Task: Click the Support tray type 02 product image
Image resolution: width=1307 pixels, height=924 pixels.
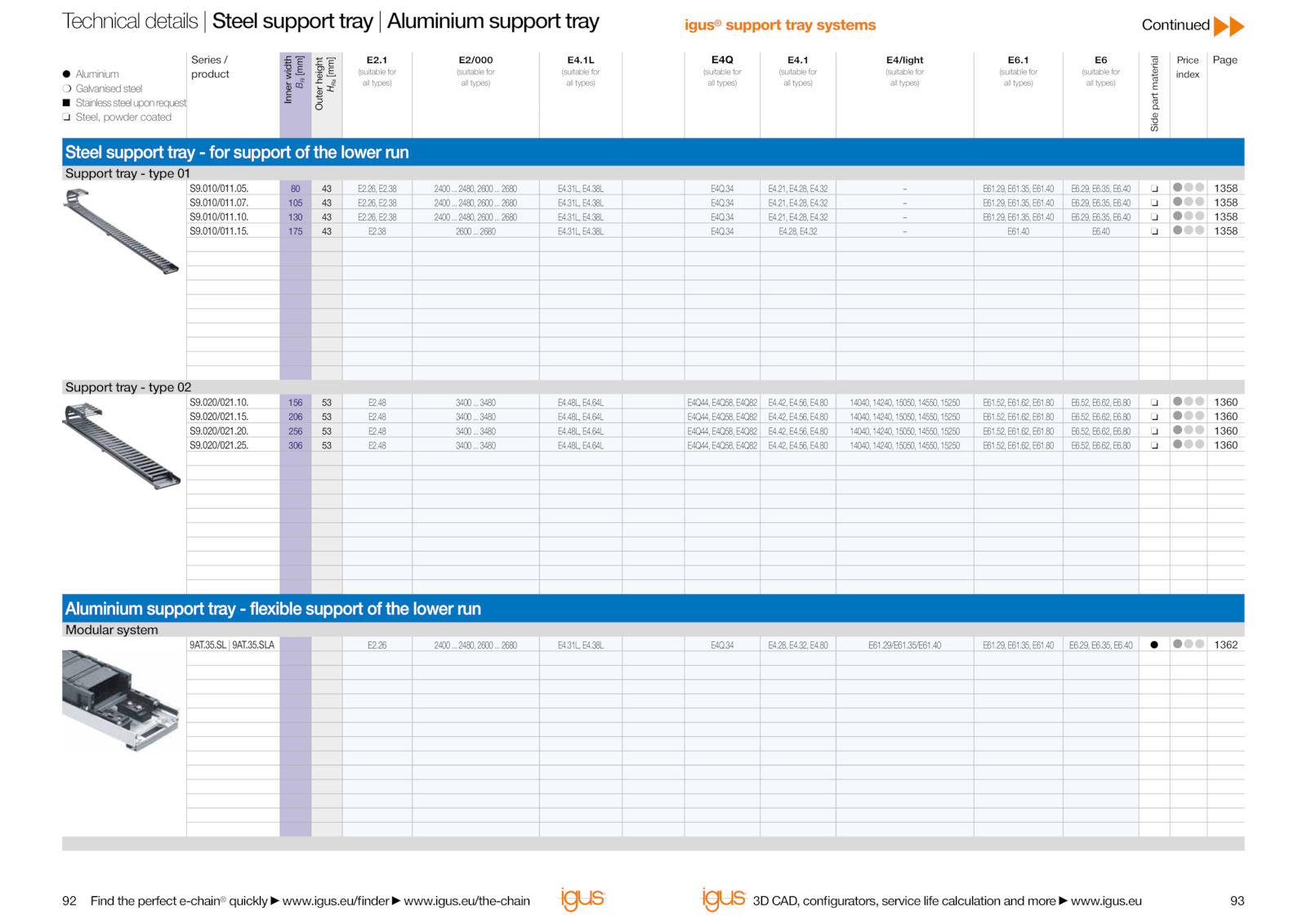Action: [121, 446]
